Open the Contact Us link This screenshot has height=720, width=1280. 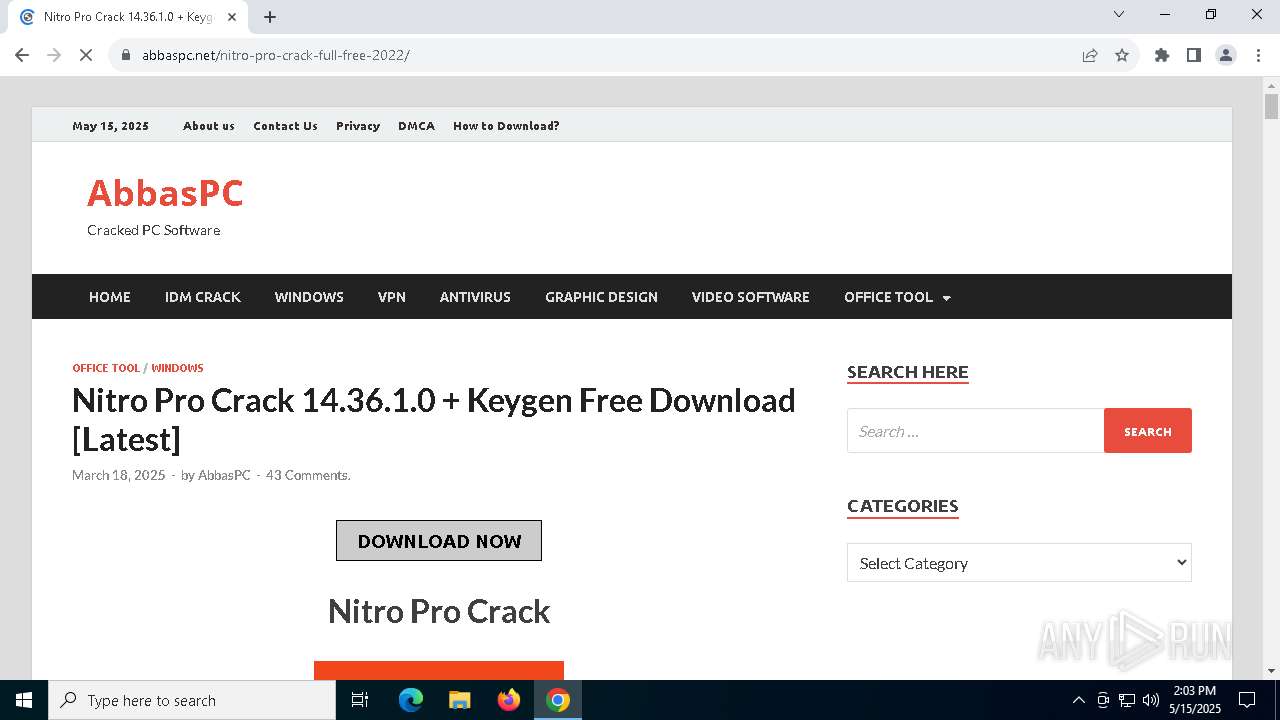pyautogui.click(x=285, y=126)
